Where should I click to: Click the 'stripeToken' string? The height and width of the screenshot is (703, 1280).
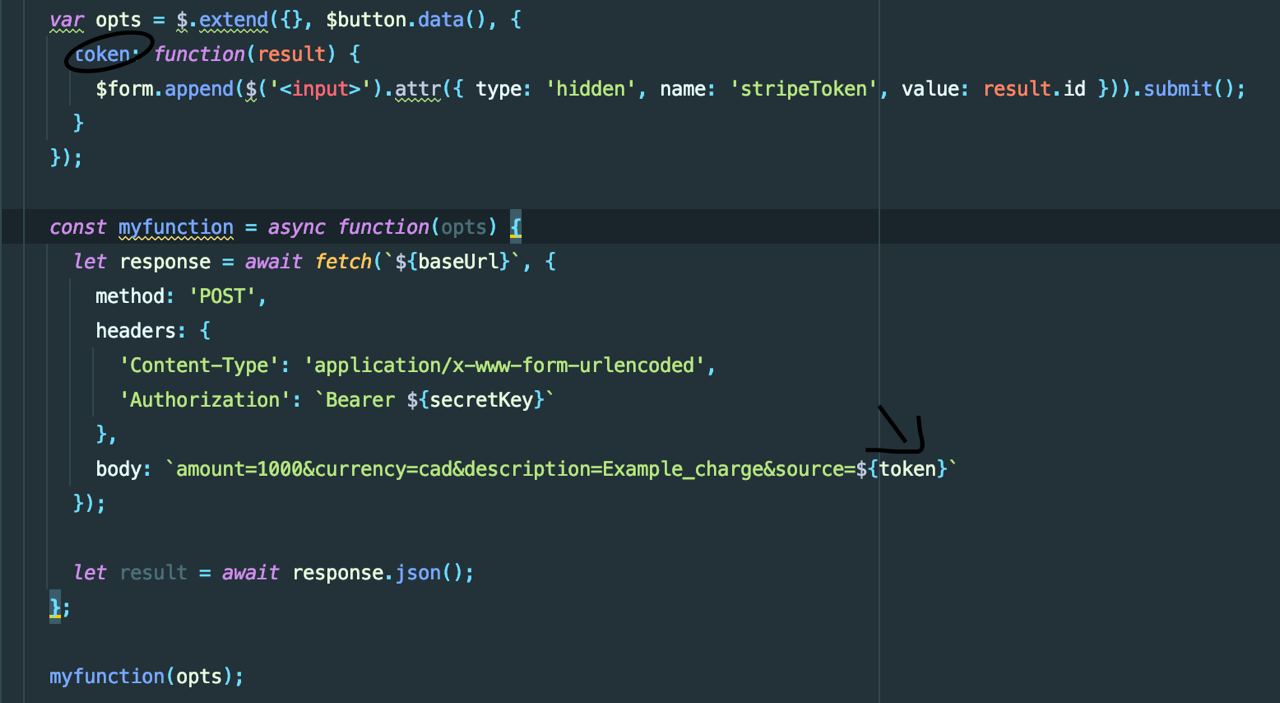tap(803, 88)
